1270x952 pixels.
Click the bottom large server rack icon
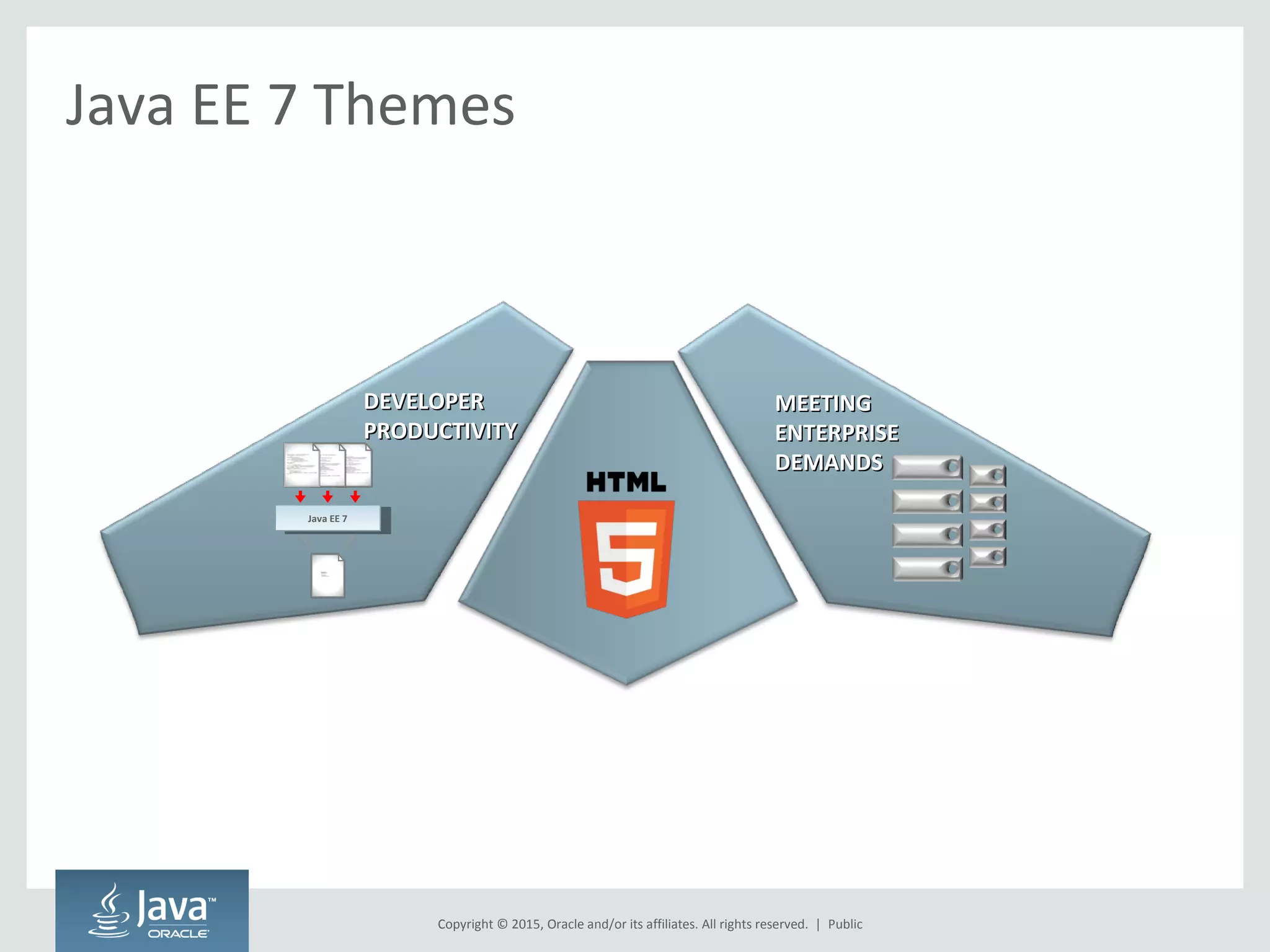point(927,568)
